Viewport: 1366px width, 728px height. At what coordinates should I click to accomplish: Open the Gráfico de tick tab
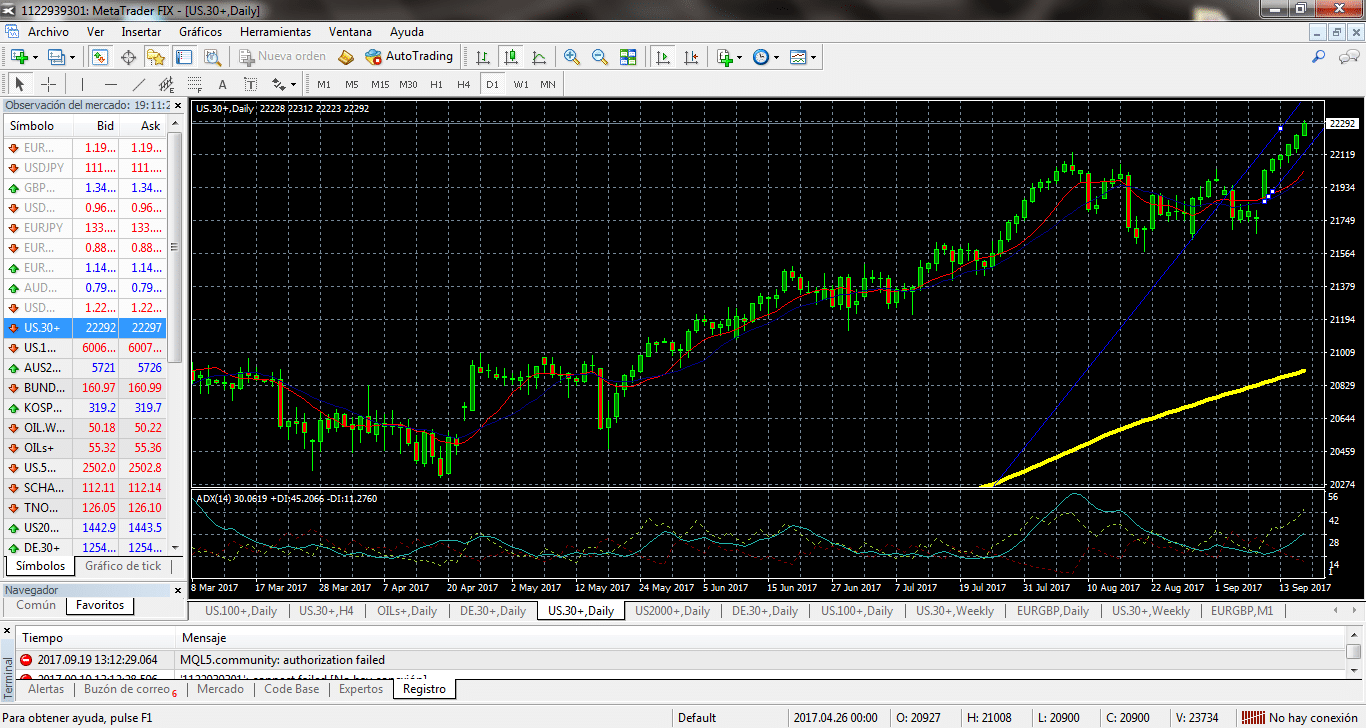(x=123, y=566)
